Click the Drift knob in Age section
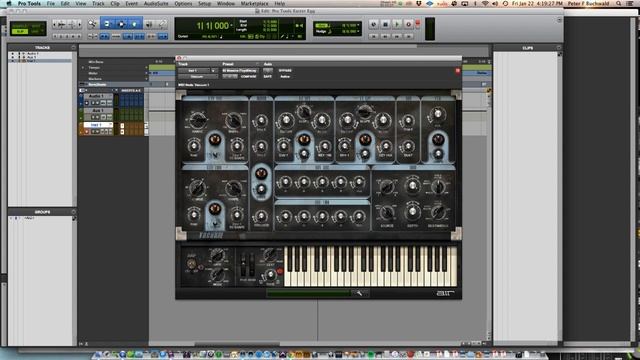 [408, 120]
